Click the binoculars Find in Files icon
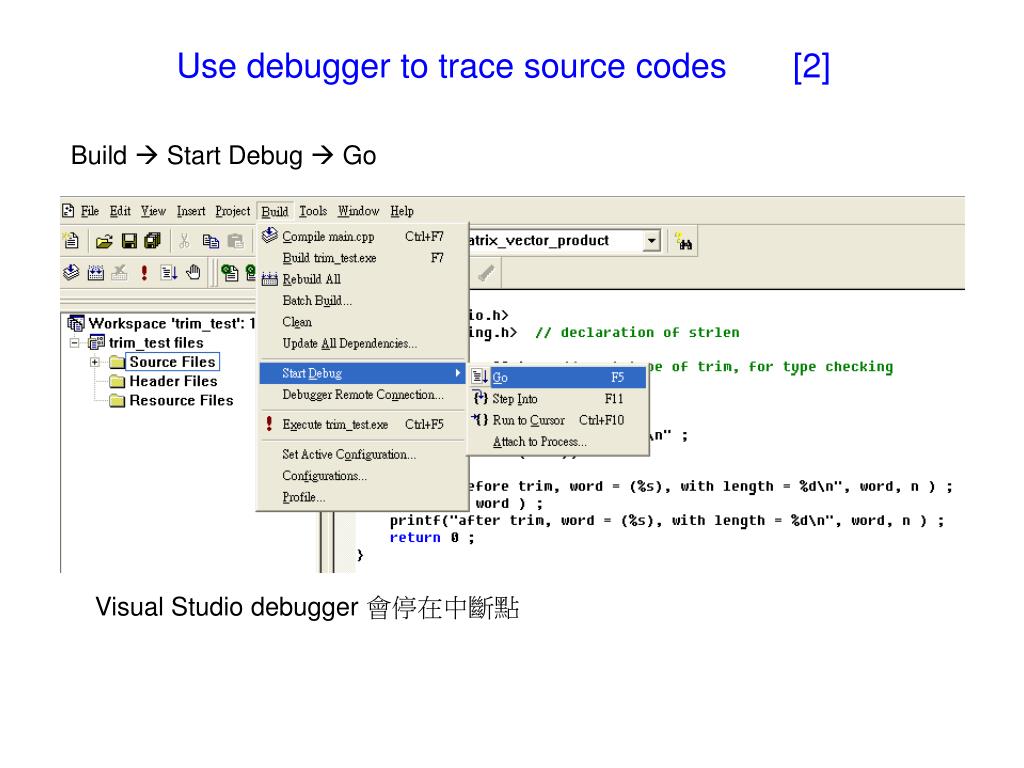 click(x=684, y=242)
